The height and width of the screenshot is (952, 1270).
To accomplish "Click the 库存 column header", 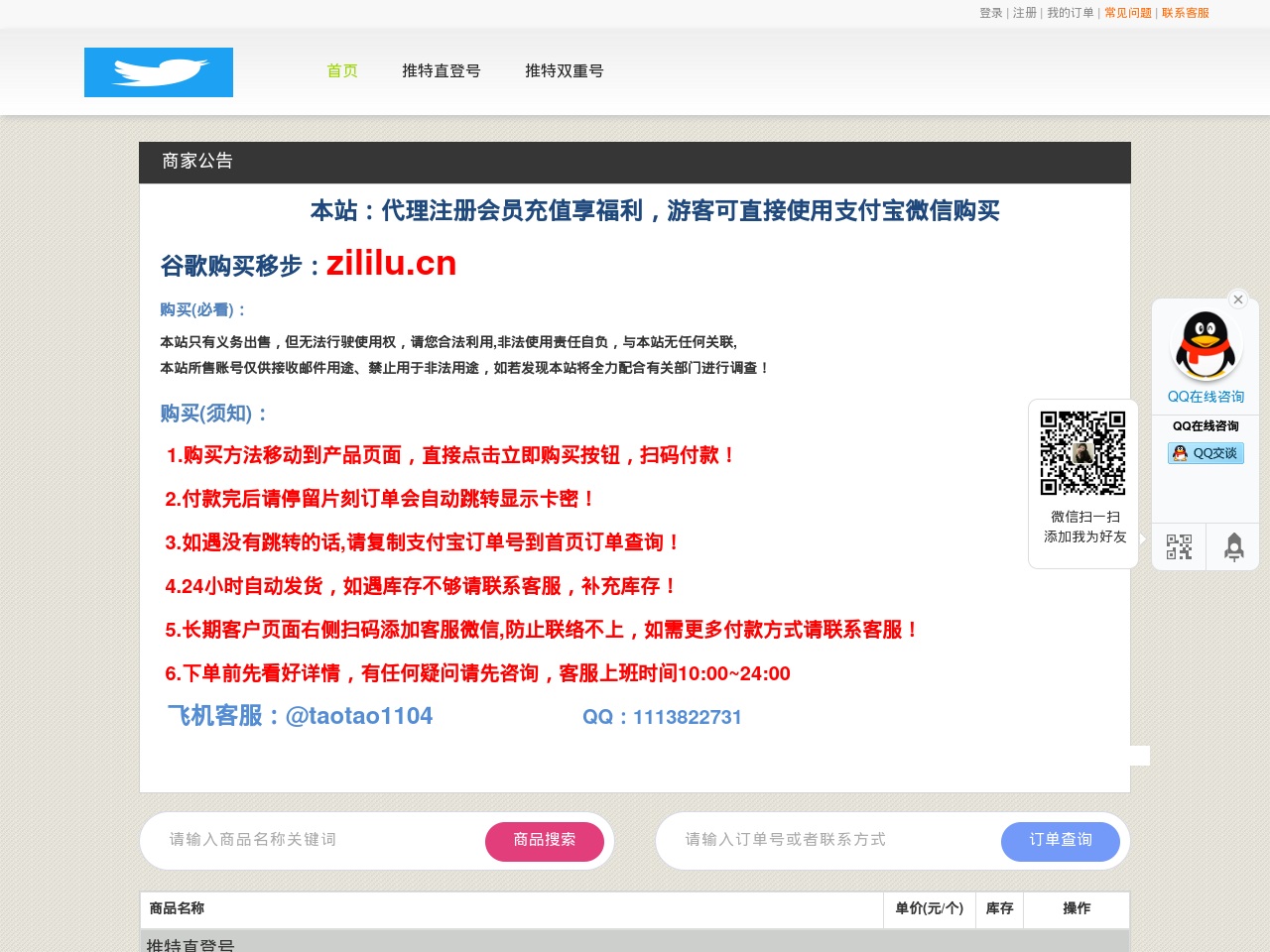I will (999, 908).
